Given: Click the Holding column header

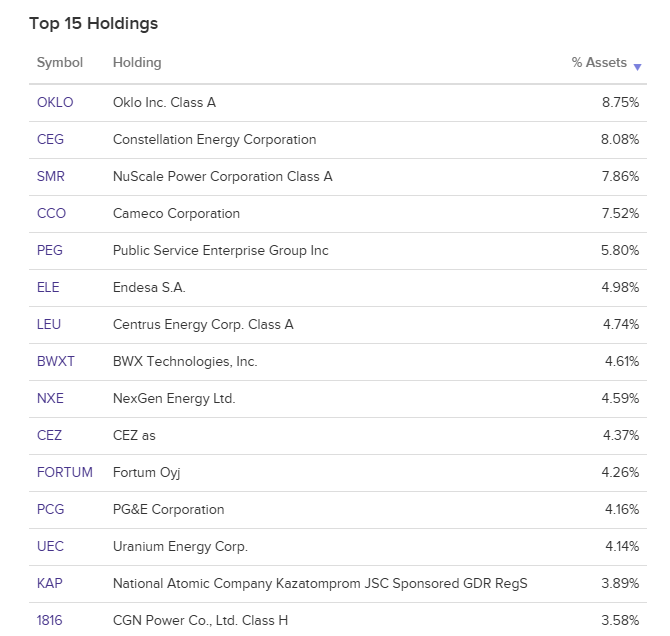Looking at the screenshot, I should (136, 62).
